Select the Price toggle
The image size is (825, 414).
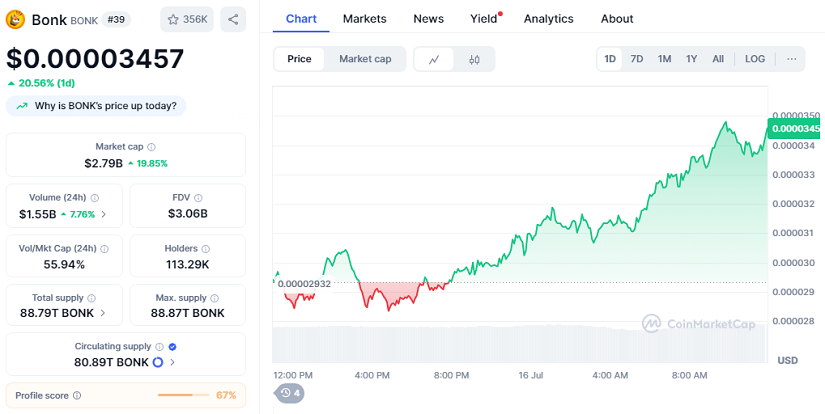coord(299,59)
